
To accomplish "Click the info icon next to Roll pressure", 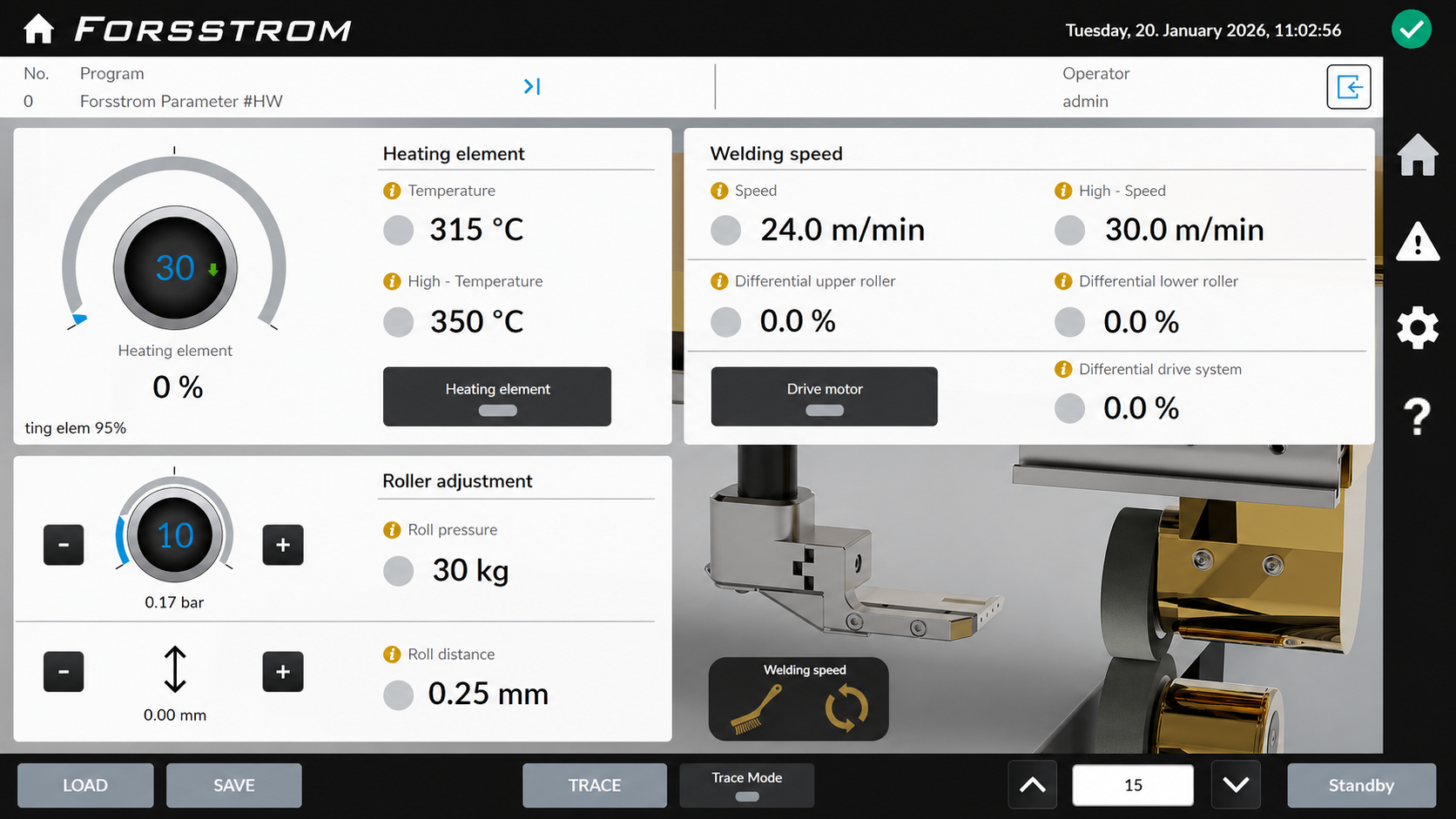I will click(x=392, y=530).
